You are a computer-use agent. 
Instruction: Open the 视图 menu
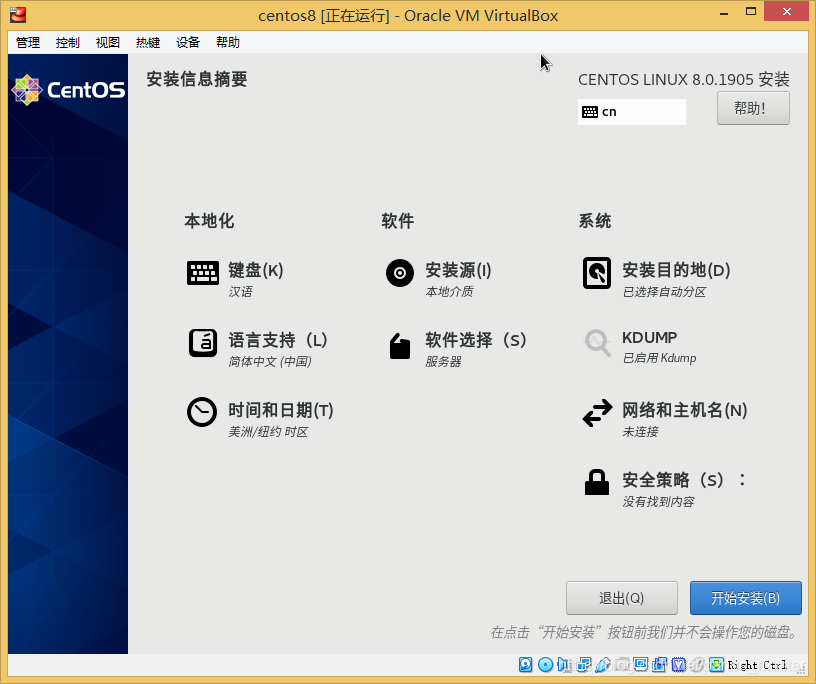(108, 43)
